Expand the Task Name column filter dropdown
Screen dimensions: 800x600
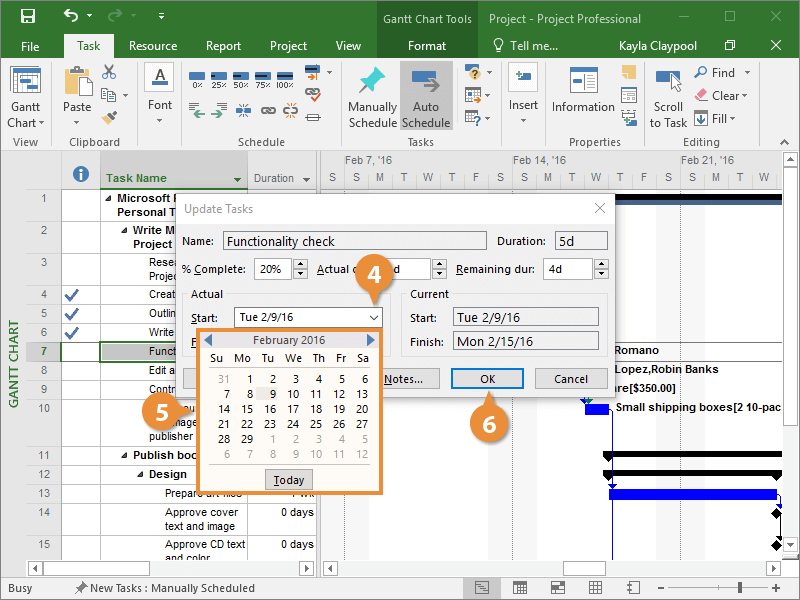tap(237, 180)
